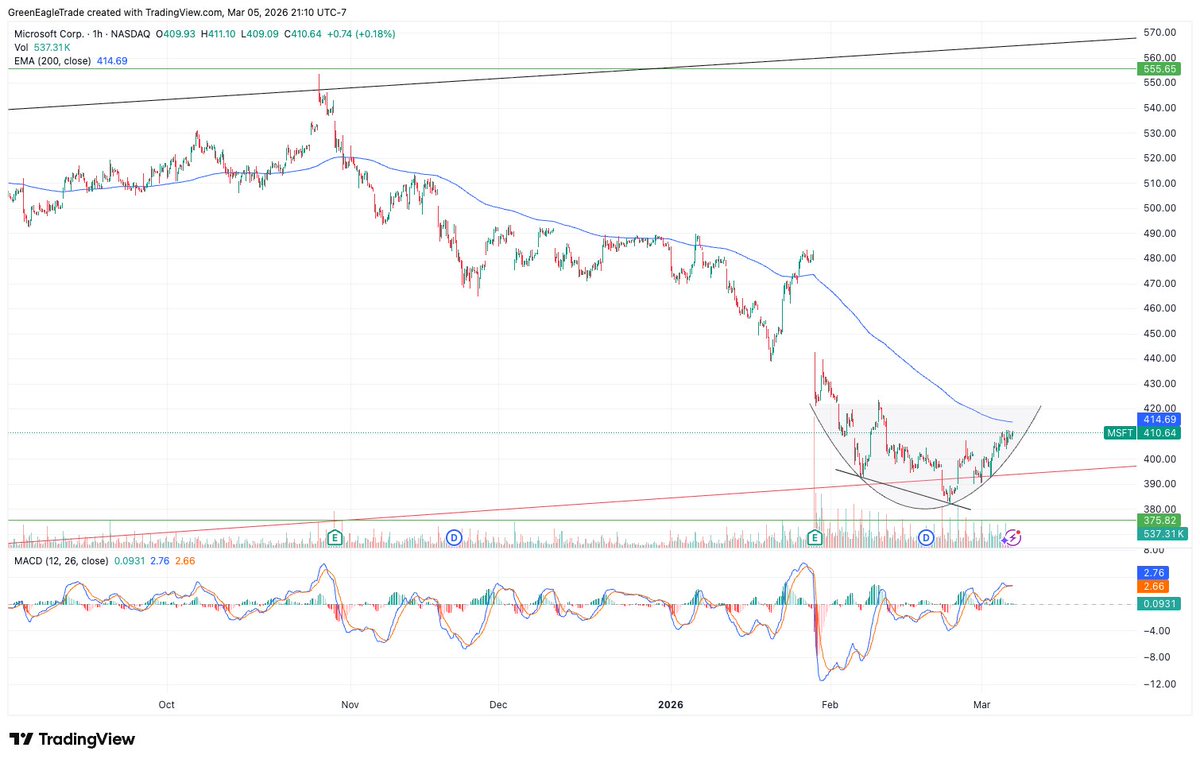The width and height of the screenshot is (1200, 763).
Task: Select the 410.64 current price axis label
Action: (x=1161, y=433)
